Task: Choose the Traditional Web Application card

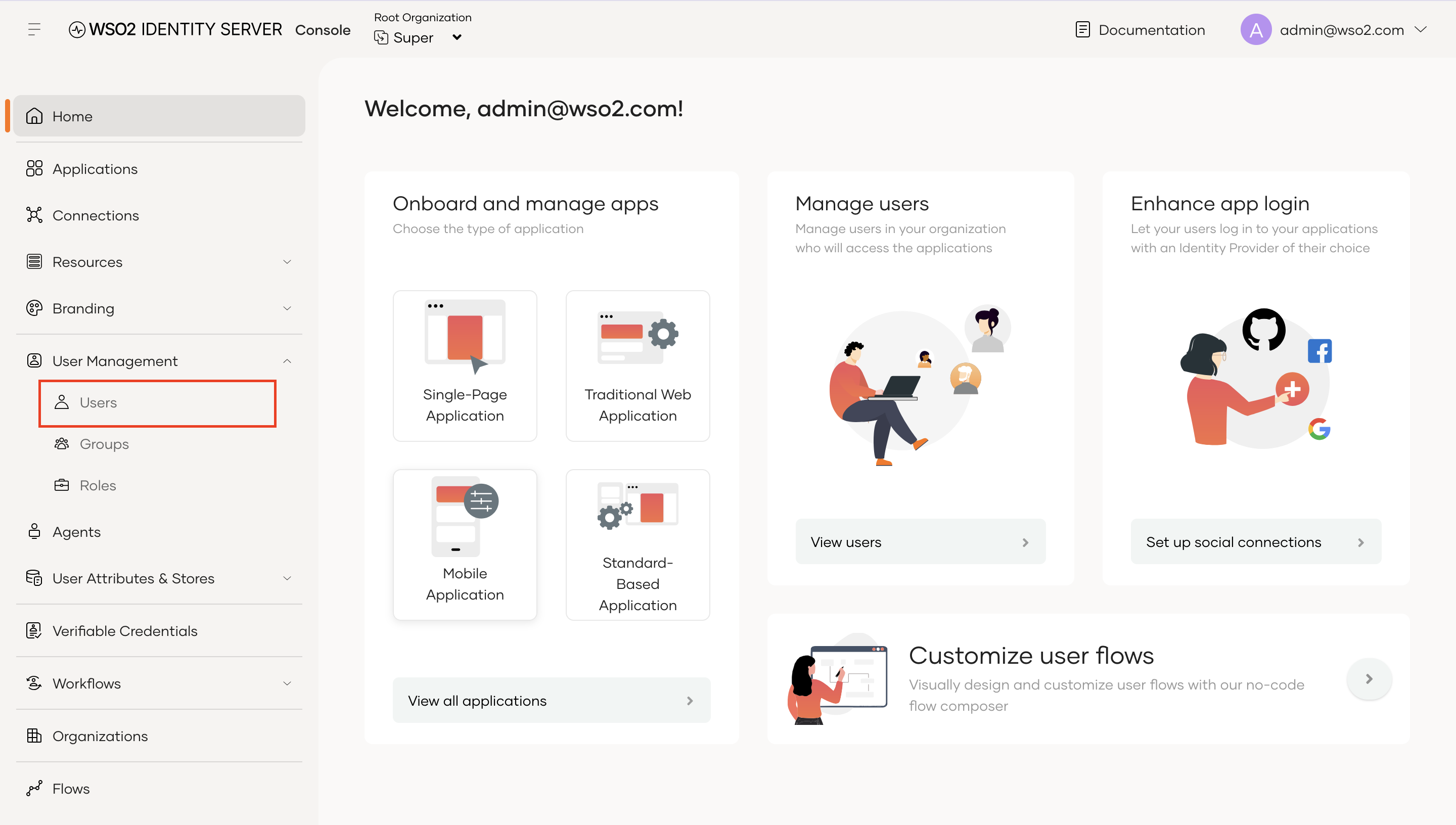Action: pos(638,366)
